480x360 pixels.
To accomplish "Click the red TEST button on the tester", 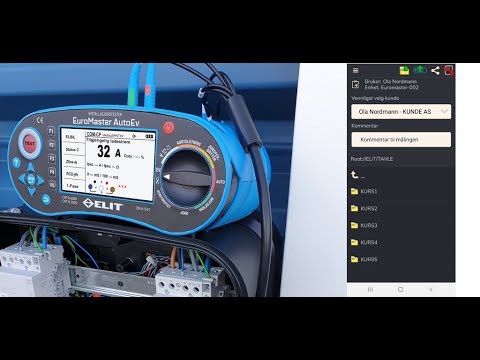I will point(30,144).
